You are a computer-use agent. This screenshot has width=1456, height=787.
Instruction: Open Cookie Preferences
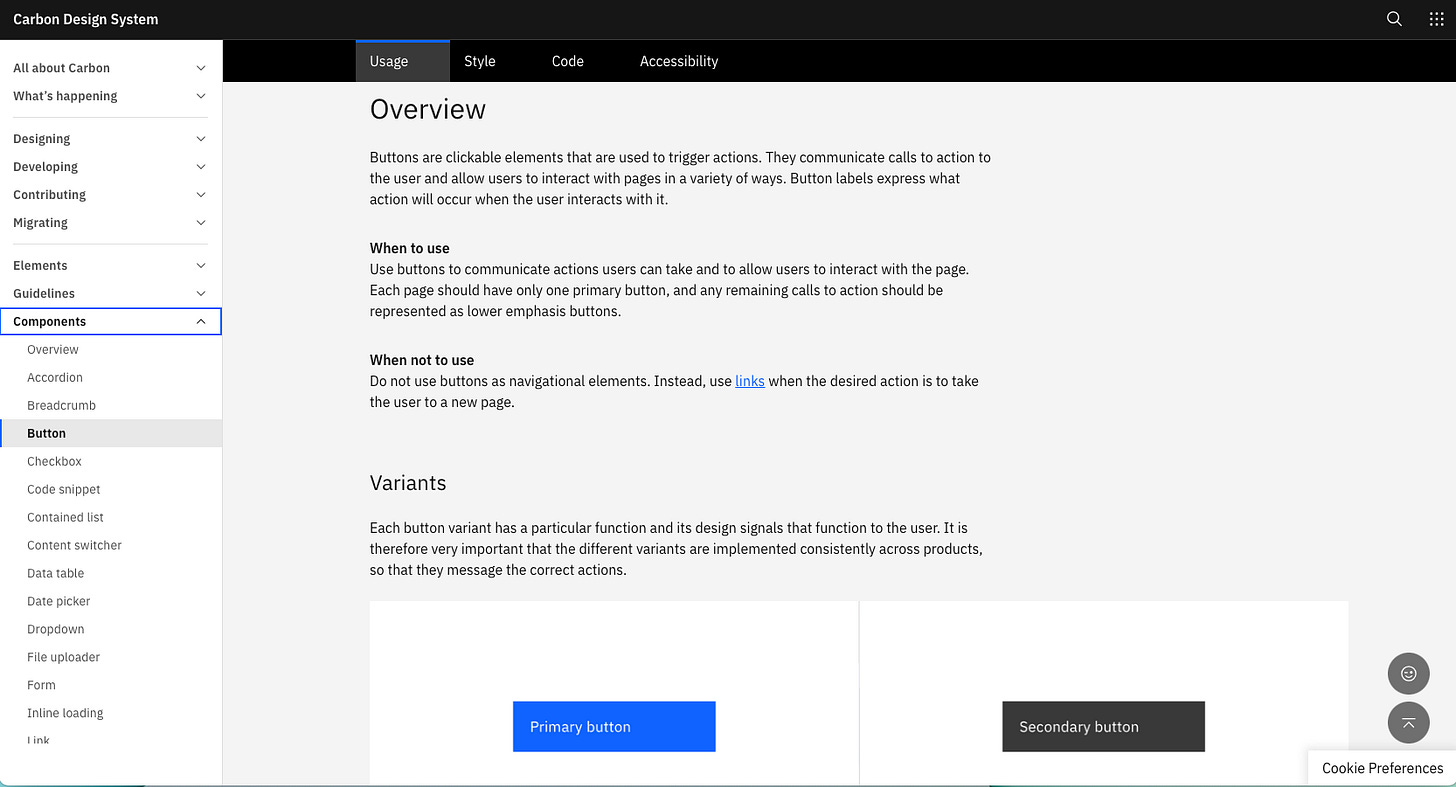coord(1382,768)
